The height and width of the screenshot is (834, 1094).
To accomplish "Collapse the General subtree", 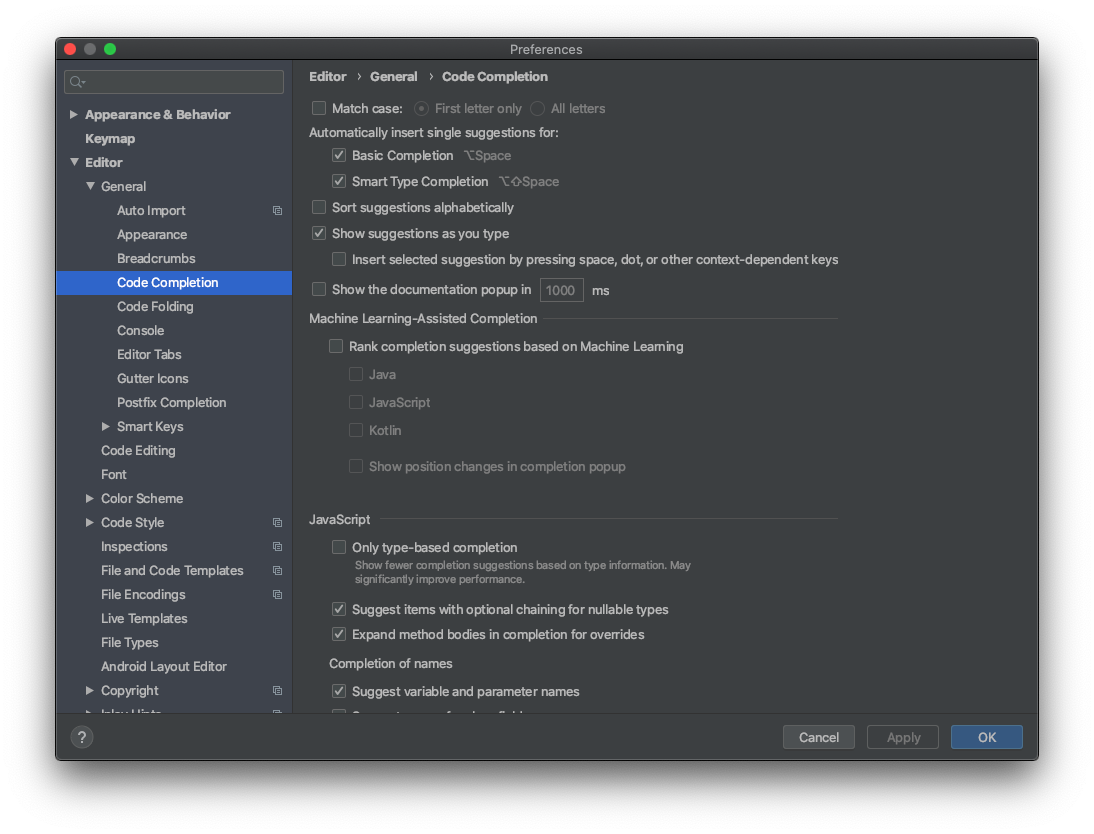I will pyautogui.click(x=90, y=186).
